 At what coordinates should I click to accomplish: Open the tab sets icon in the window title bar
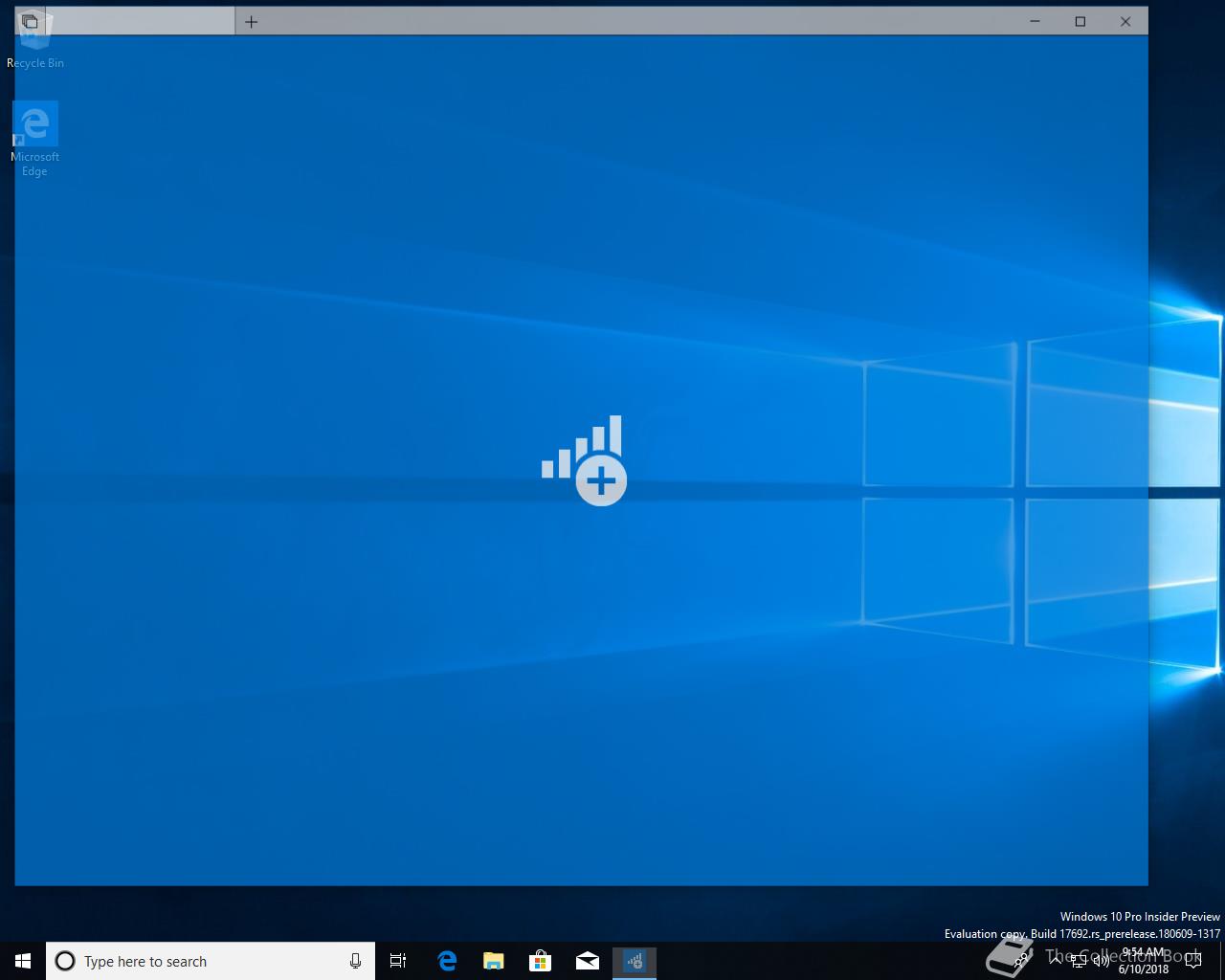(x=31, y=21)
